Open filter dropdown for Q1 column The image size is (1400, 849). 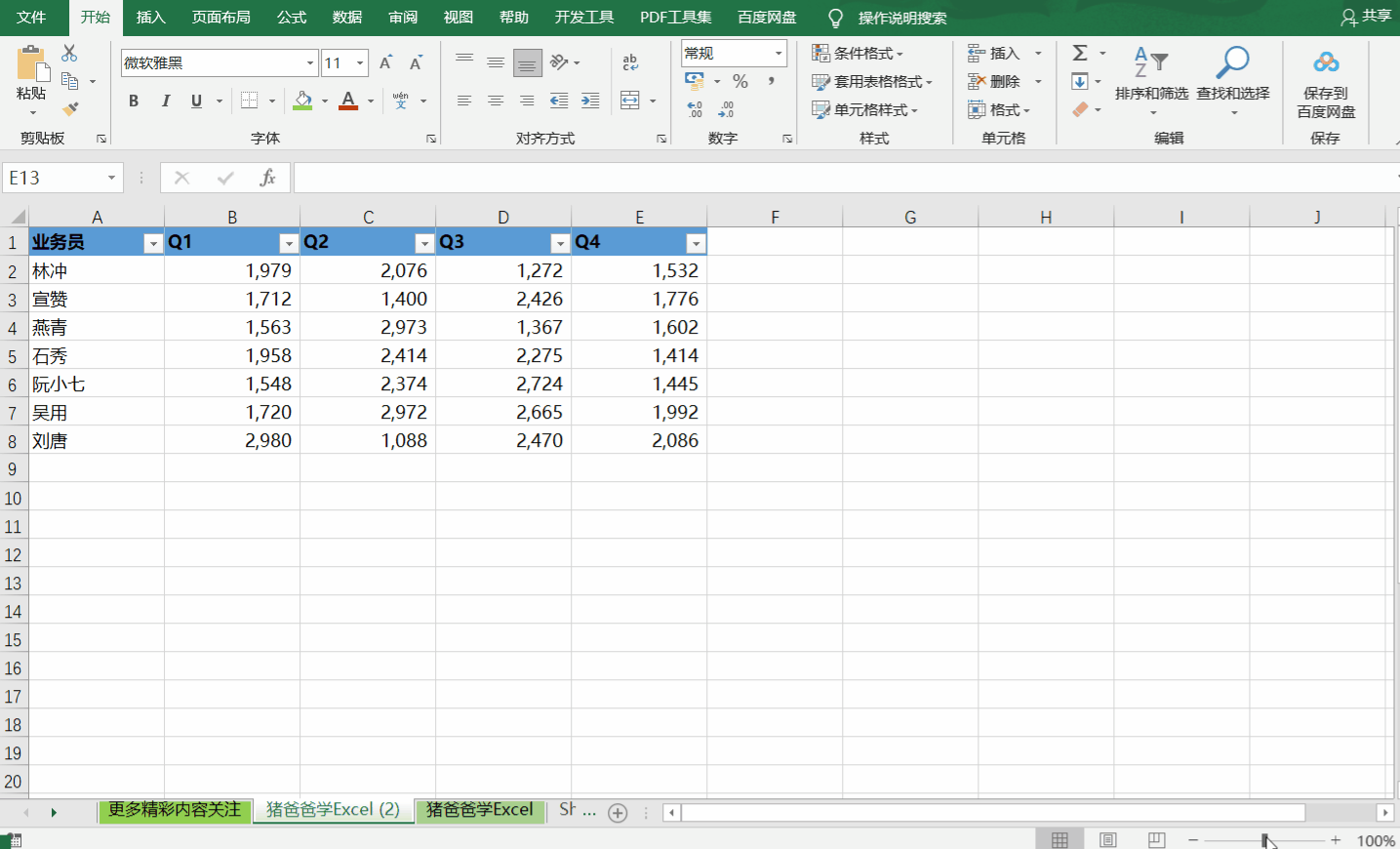(x=289, y=243)
